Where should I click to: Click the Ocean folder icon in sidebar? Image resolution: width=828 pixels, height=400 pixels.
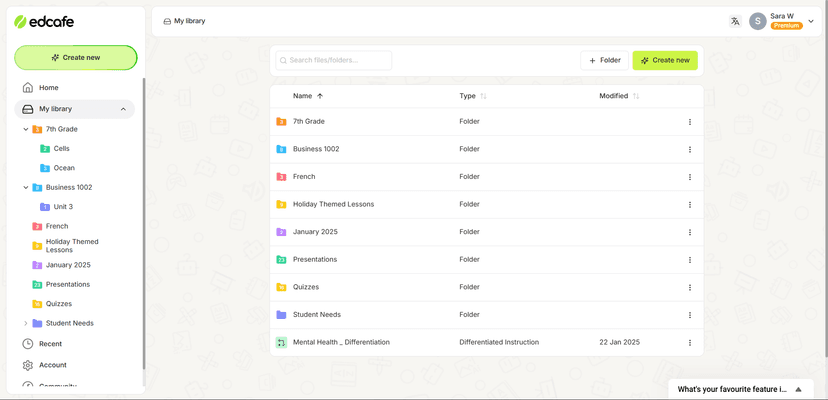45,168
